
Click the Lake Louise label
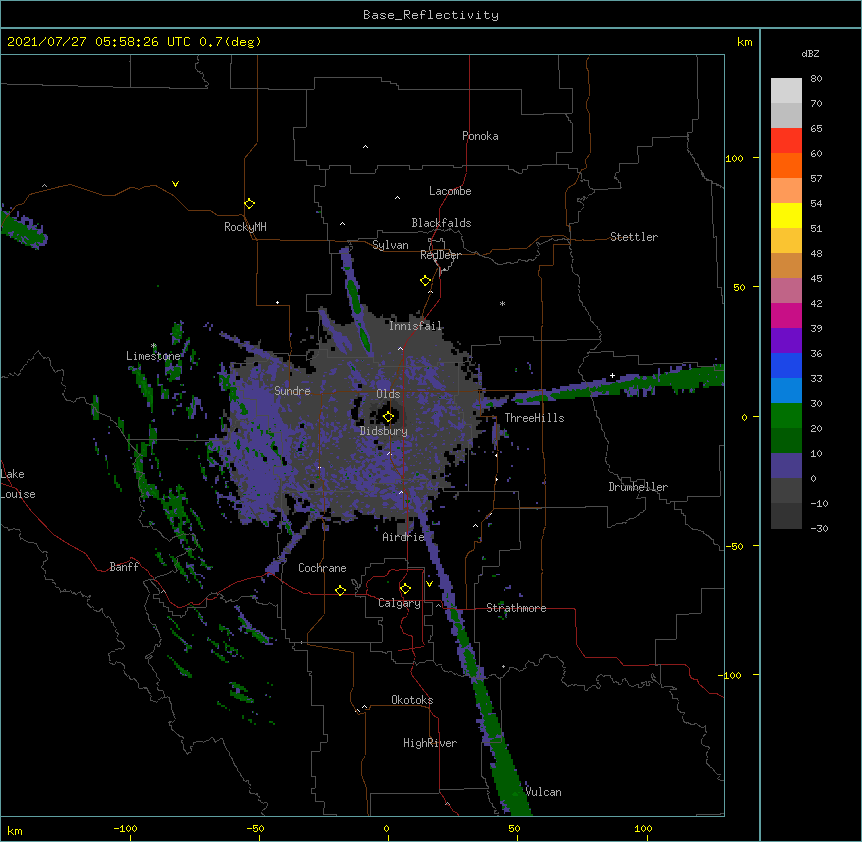click(18, 484)
